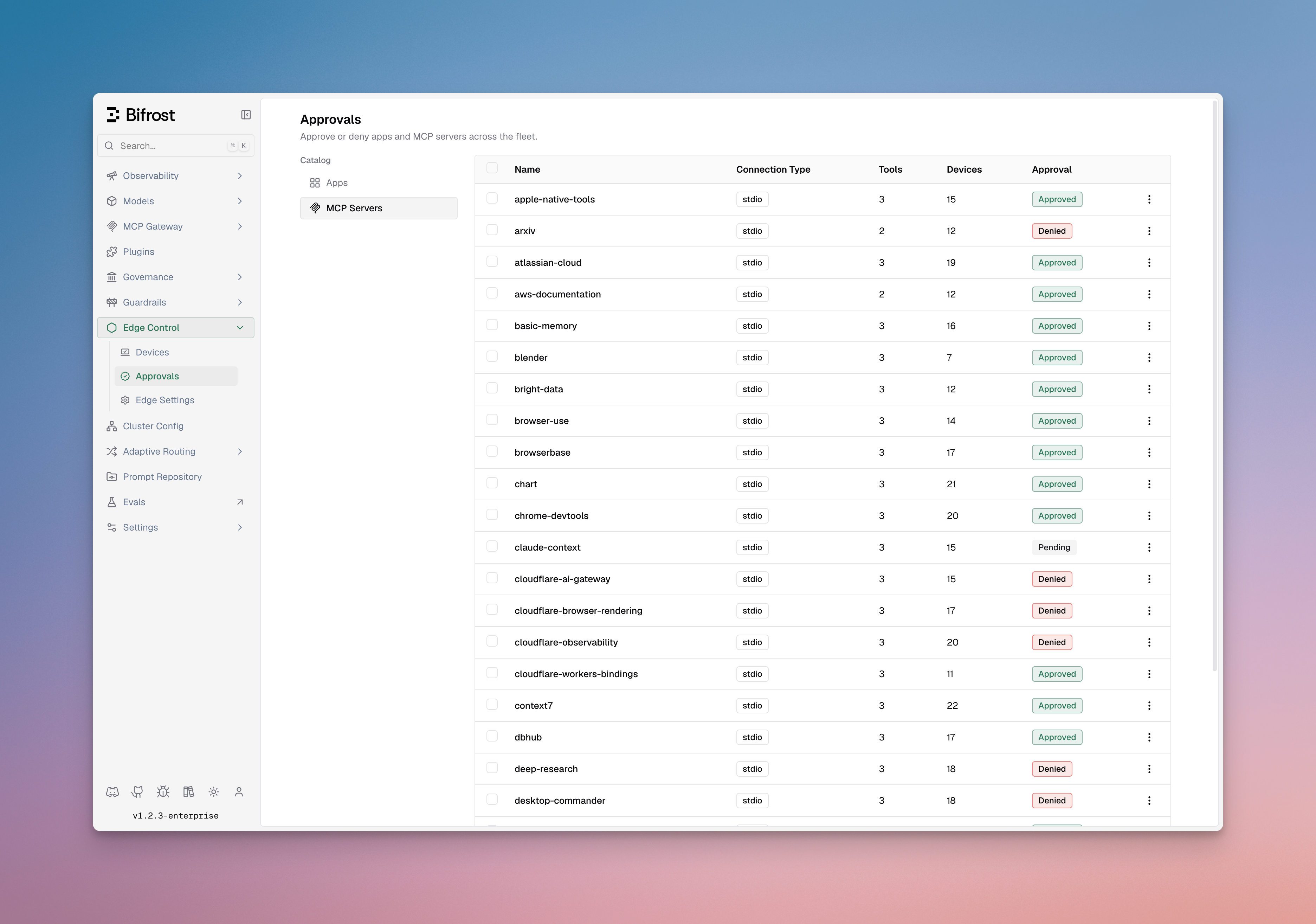Collapse the Edge Control section
Viewport: 1316px width, 924px height.
click(x=175, y=328)
